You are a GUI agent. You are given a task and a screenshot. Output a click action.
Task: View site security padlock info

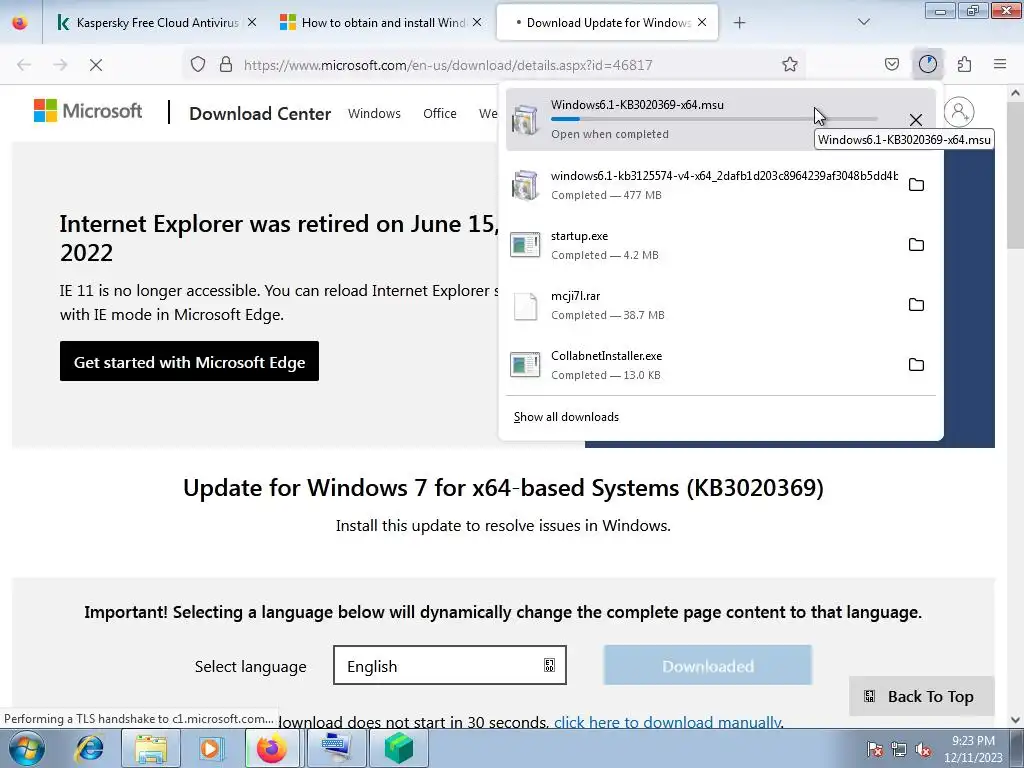click(226, 65)
